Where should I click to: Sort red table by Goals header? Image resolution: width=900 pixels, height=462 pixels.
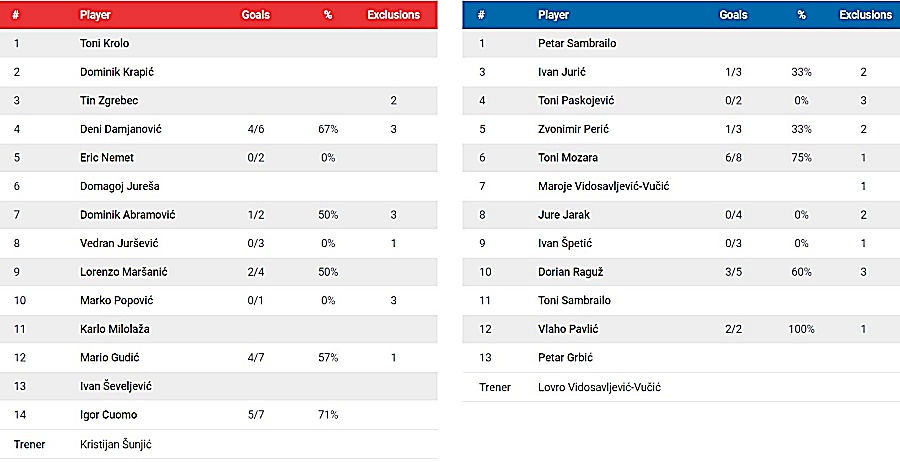click(x=255, y=15)
